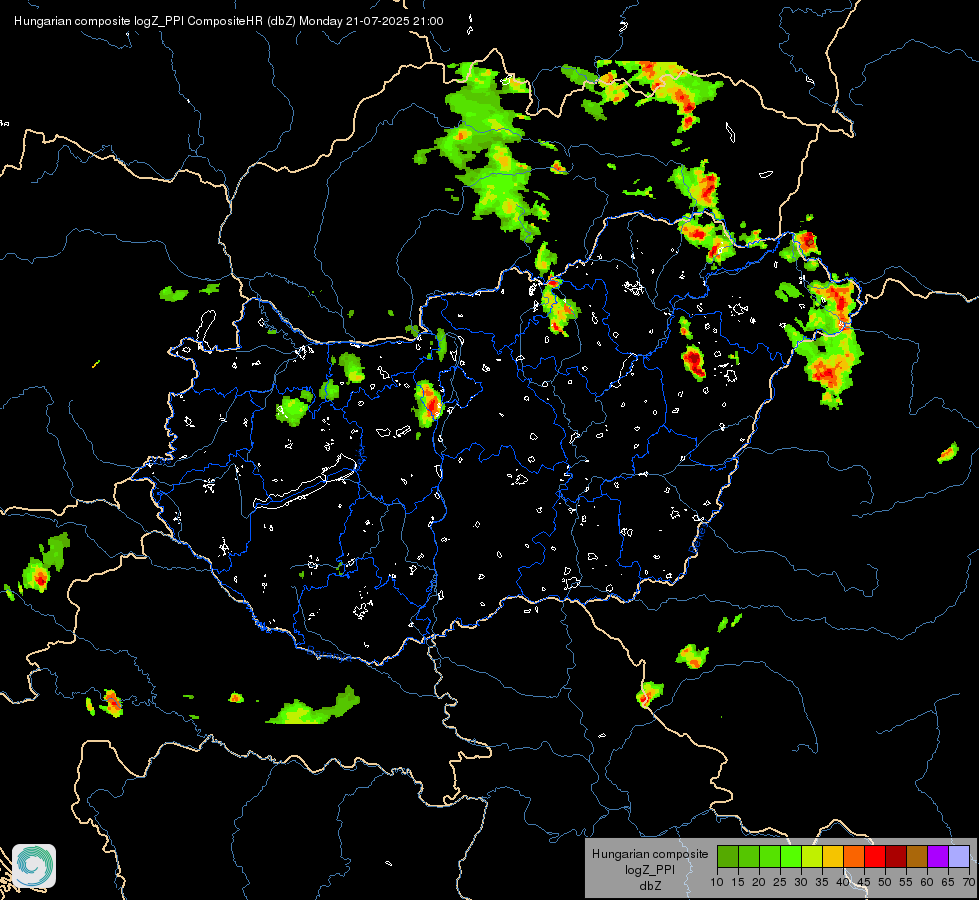Click the legend scale value '45'
Viewport: 979px width, 900px height.
click(864, 883)
